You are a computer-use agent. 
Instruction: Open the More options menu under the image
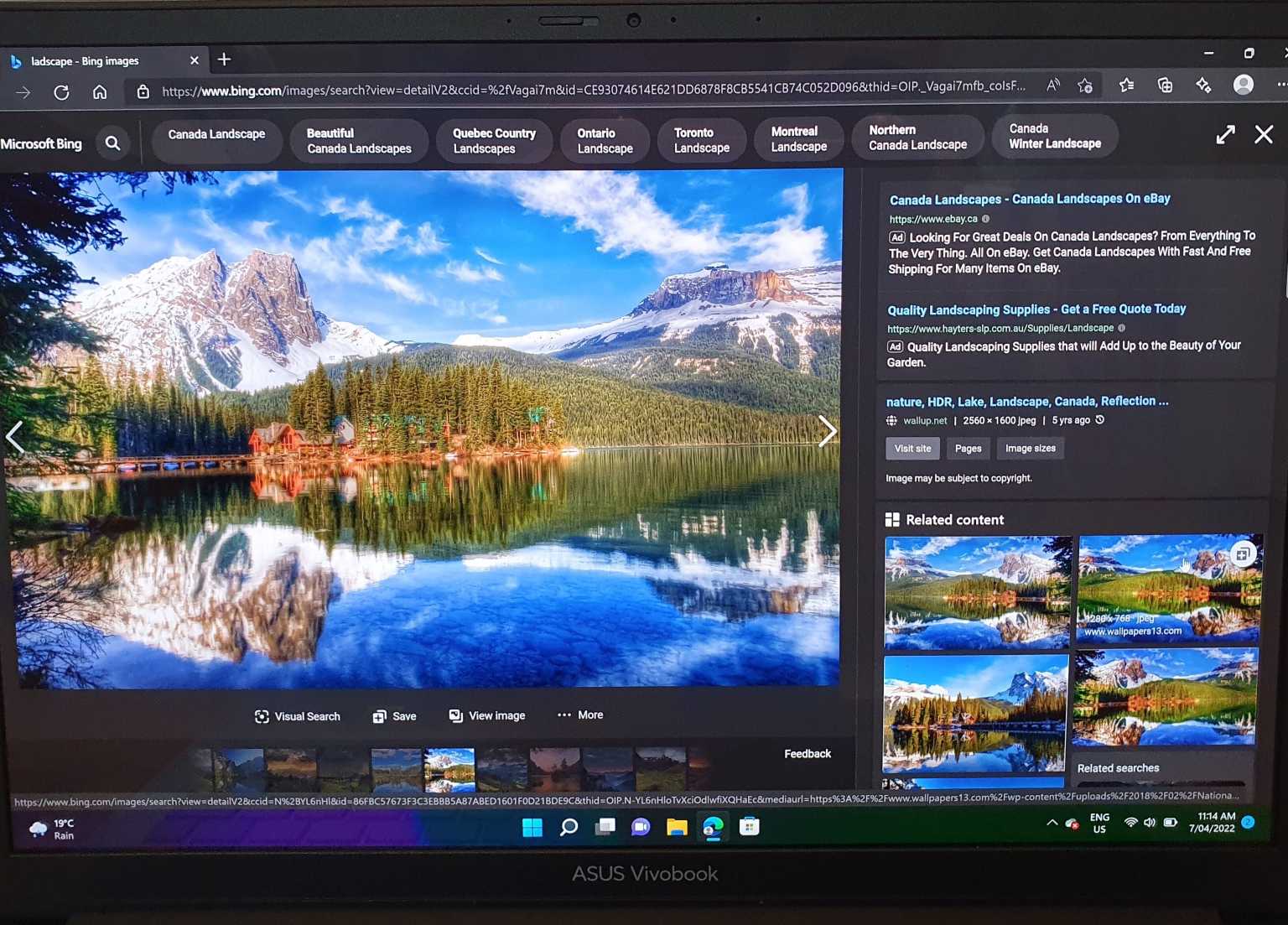[579, 715]
